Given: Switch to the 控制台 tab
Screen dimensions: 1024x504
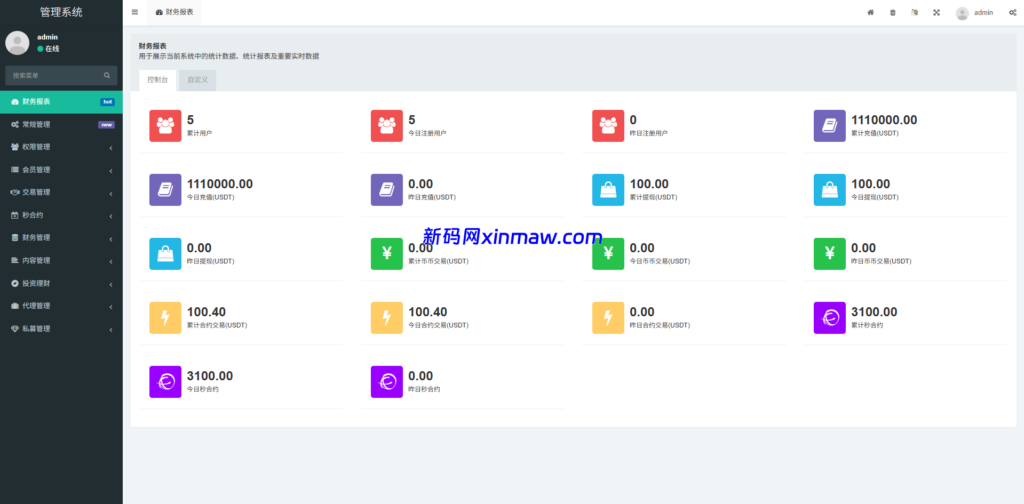Looking at the screenshot, I should [x=157, y=80].
